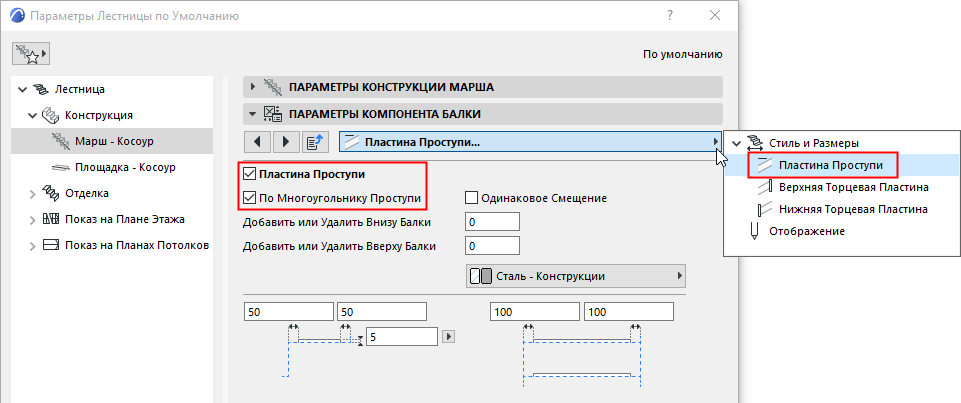Click the Верхняя Торцевая Пластина icon
961x403 pixels.
[765, 187]
